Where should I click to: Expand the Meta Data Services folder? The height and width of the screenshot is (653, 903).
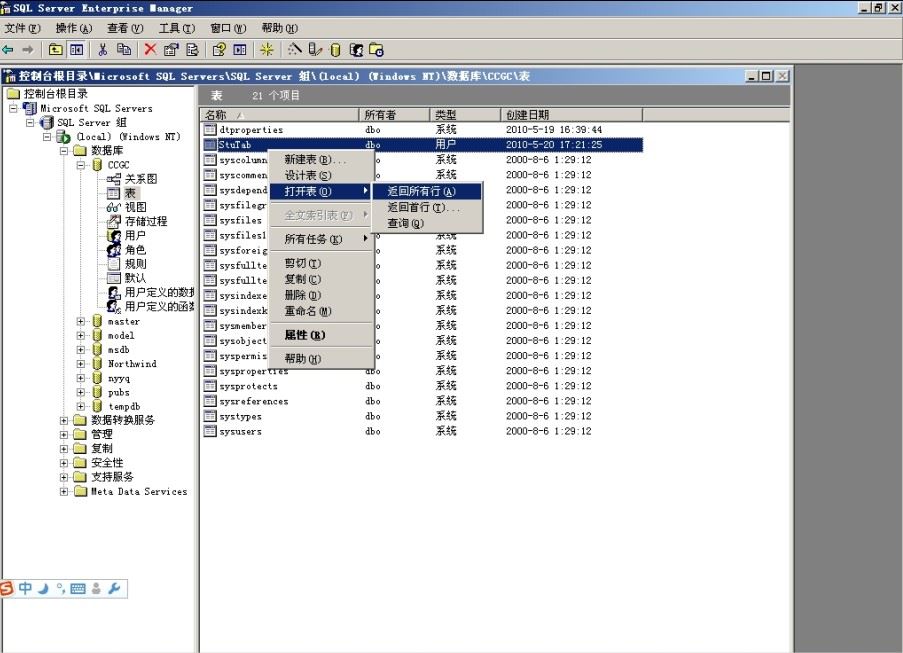click(x=64, y=491)
